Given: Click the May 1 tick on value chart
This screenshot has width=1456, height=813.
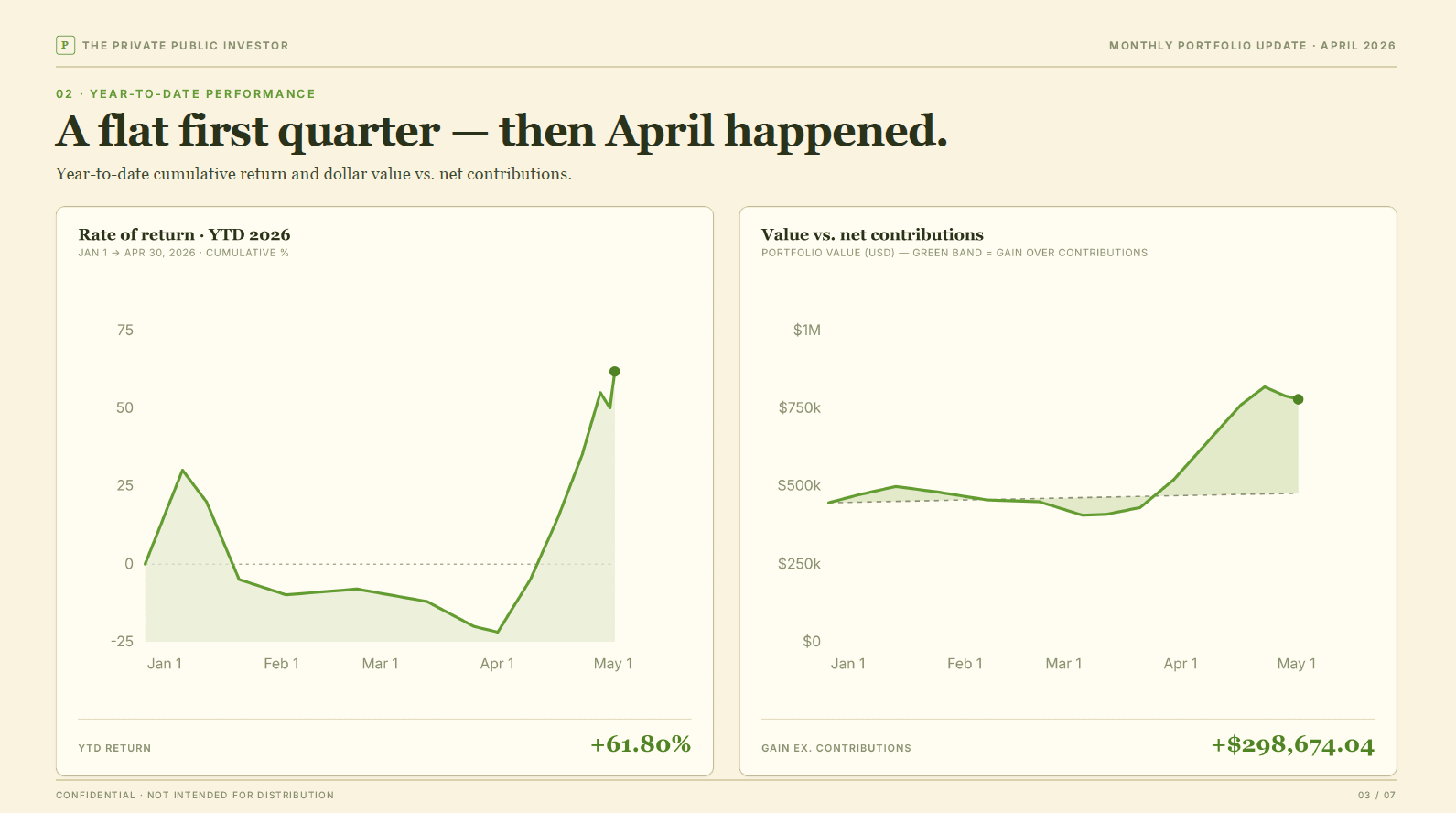Looking at the screenshot, I should 1296,664.
